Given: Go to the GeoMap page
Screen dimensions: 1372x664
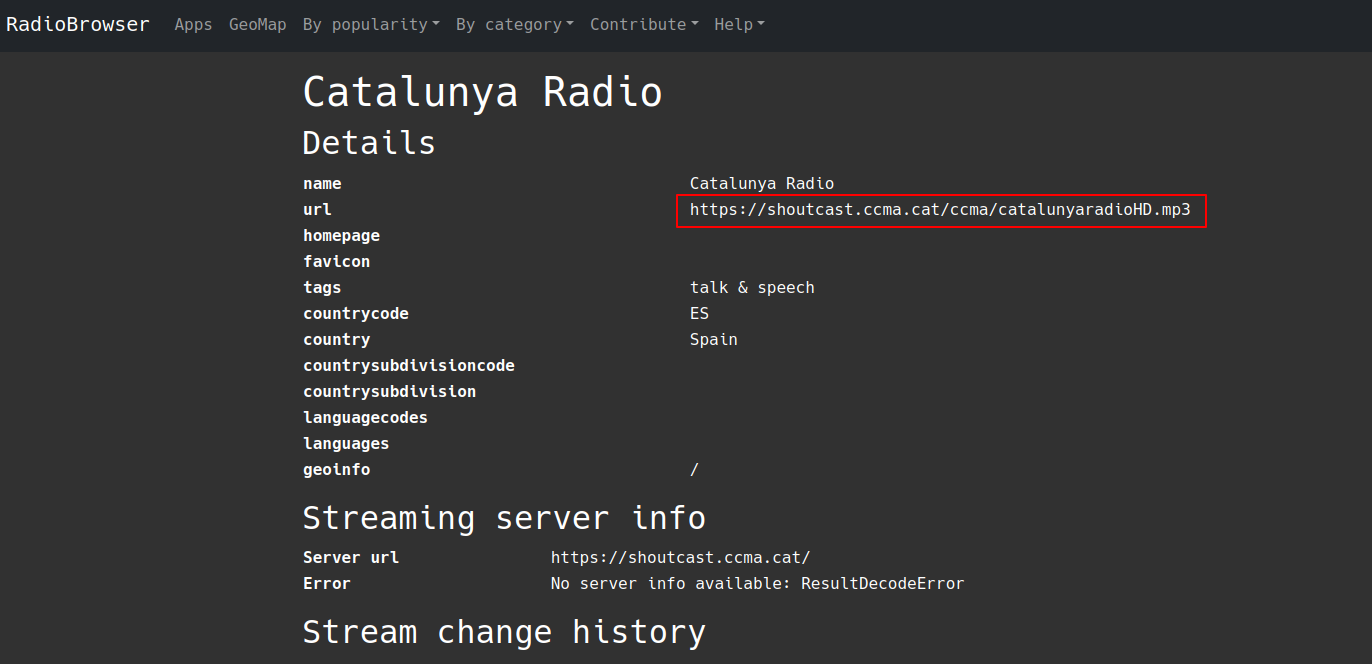Looking at the screenshot, I should click(x=257, y=24).
